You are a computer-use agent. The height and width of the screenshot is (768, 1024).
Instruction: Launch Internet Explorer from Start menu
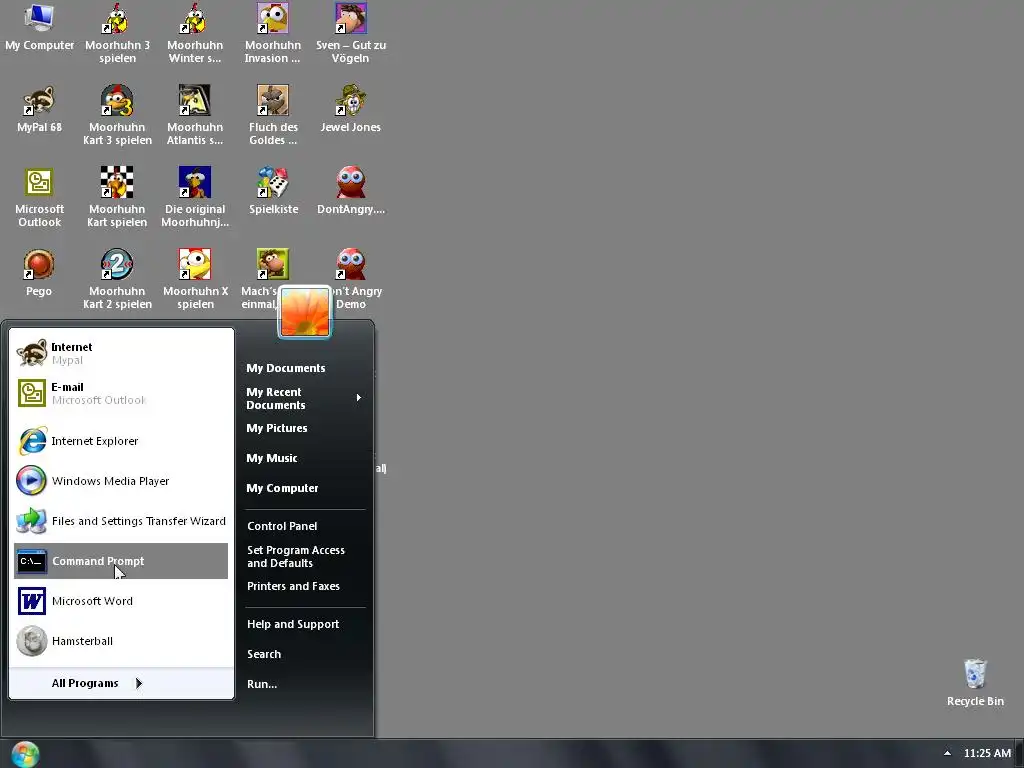(121, 441)
